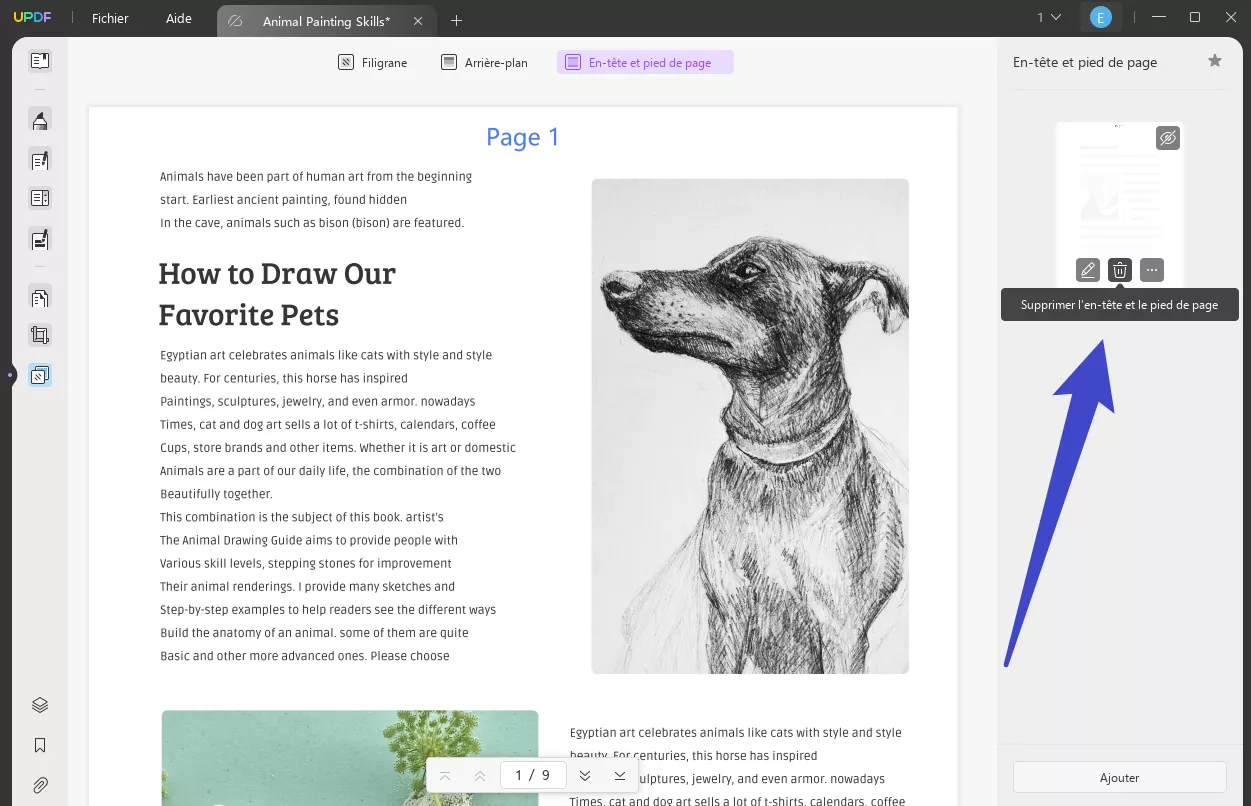Open the Edit PDF tool
Screen dimensions: 1251x806
pos(40,159)
